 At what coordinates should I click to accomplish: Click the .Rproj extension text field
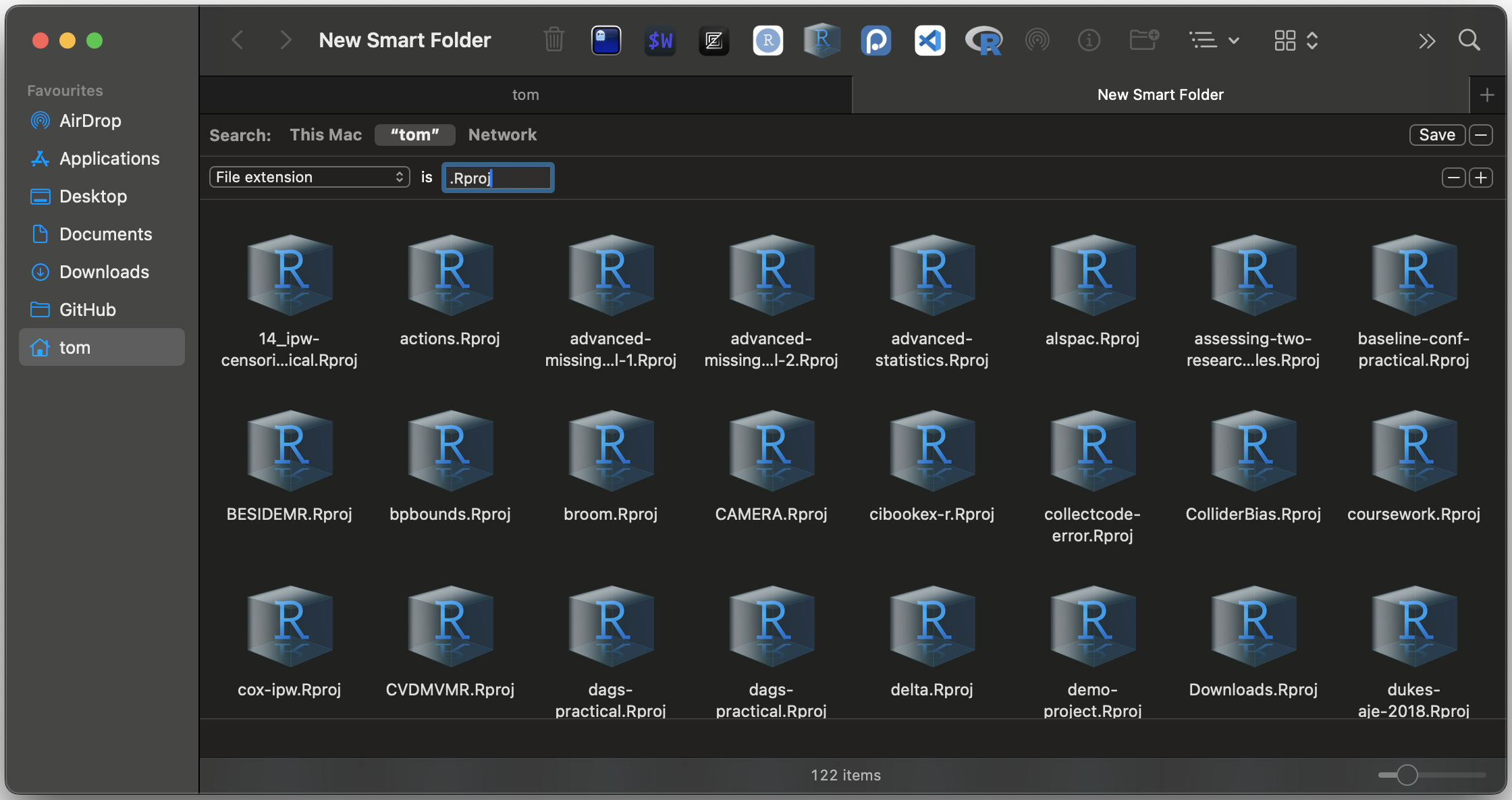tap(498, 178)
